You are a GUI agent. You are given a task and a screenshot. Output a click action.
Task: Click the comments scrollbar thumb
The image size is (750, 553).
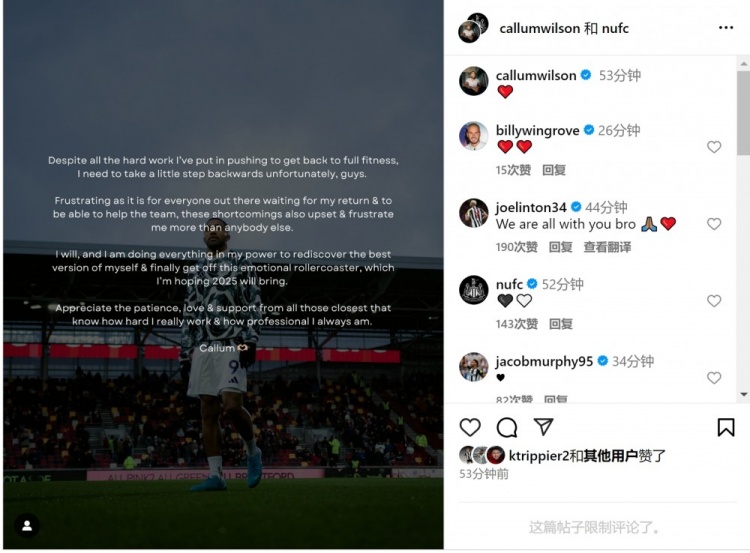[x=744, y=113]
